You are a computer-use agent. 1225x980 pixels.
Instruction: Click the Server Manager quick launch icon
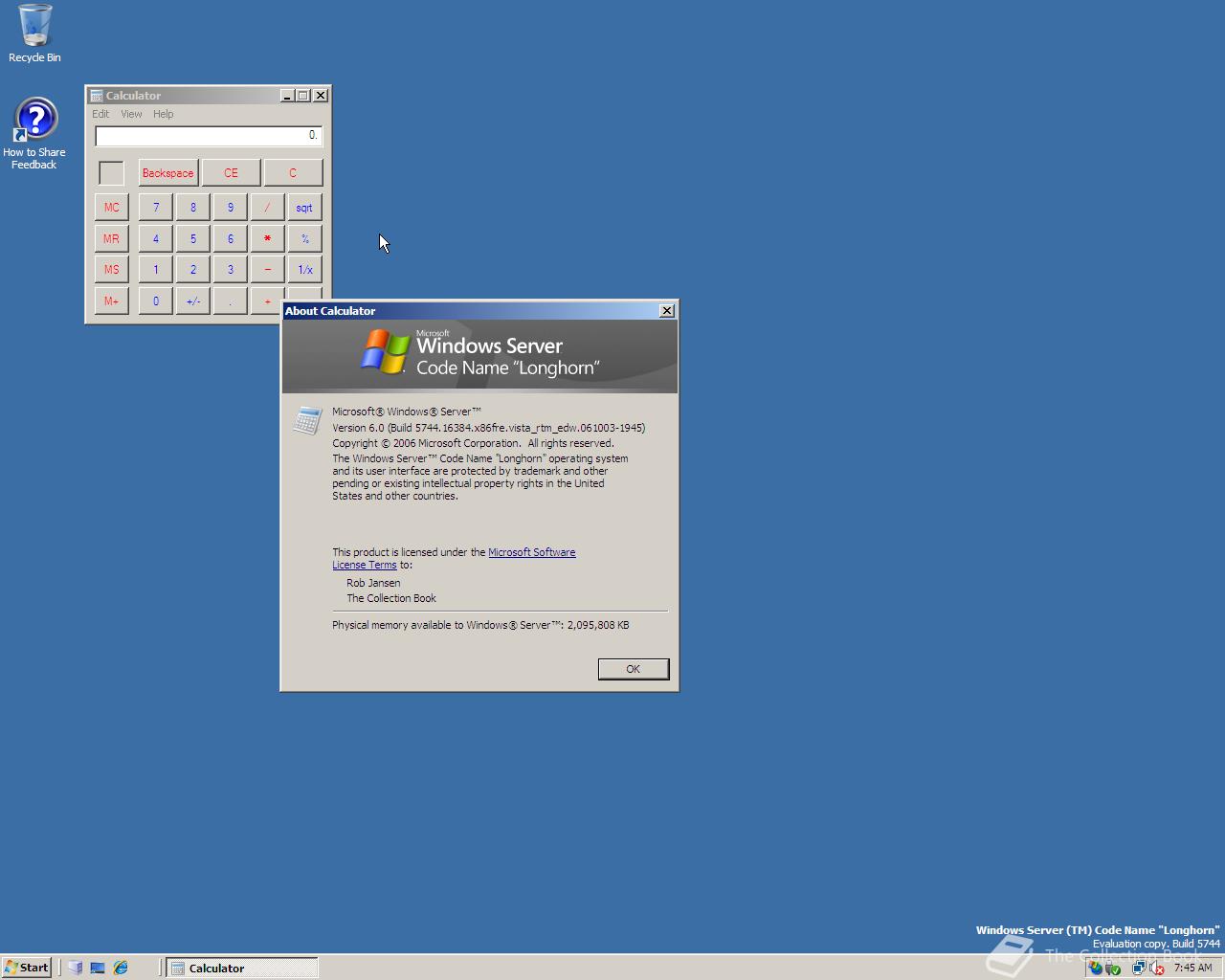click(75, 968)
